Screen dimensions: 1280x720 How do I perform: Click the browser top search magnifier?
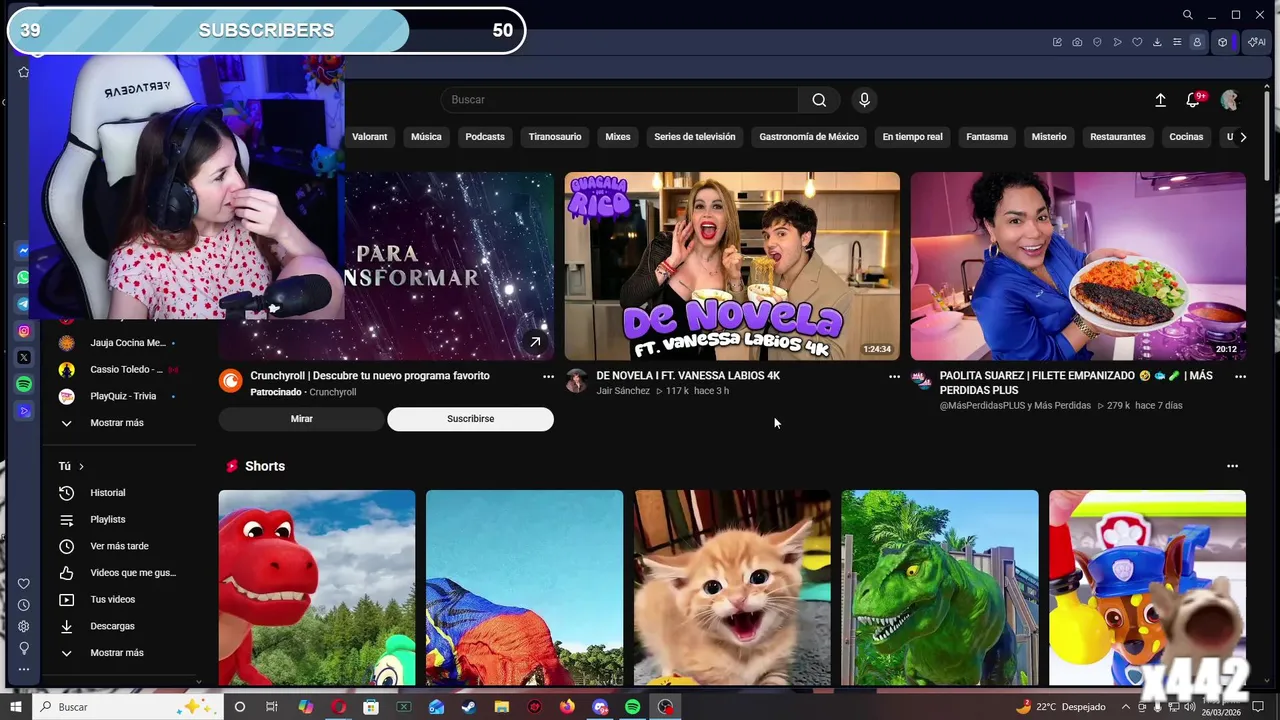1187,15
